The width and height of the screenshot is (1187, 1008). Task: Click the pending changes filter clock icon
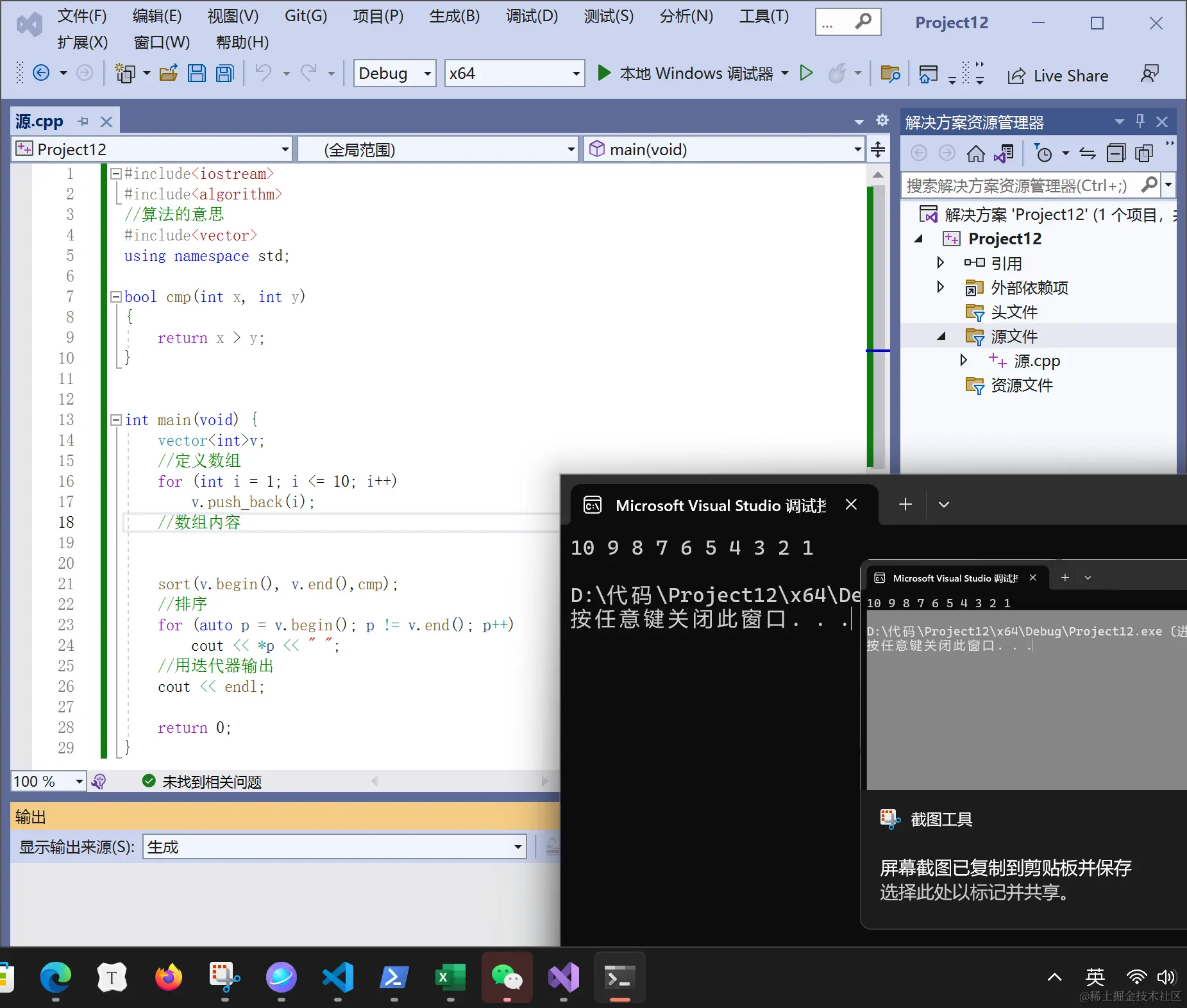tap(1043, 153)
